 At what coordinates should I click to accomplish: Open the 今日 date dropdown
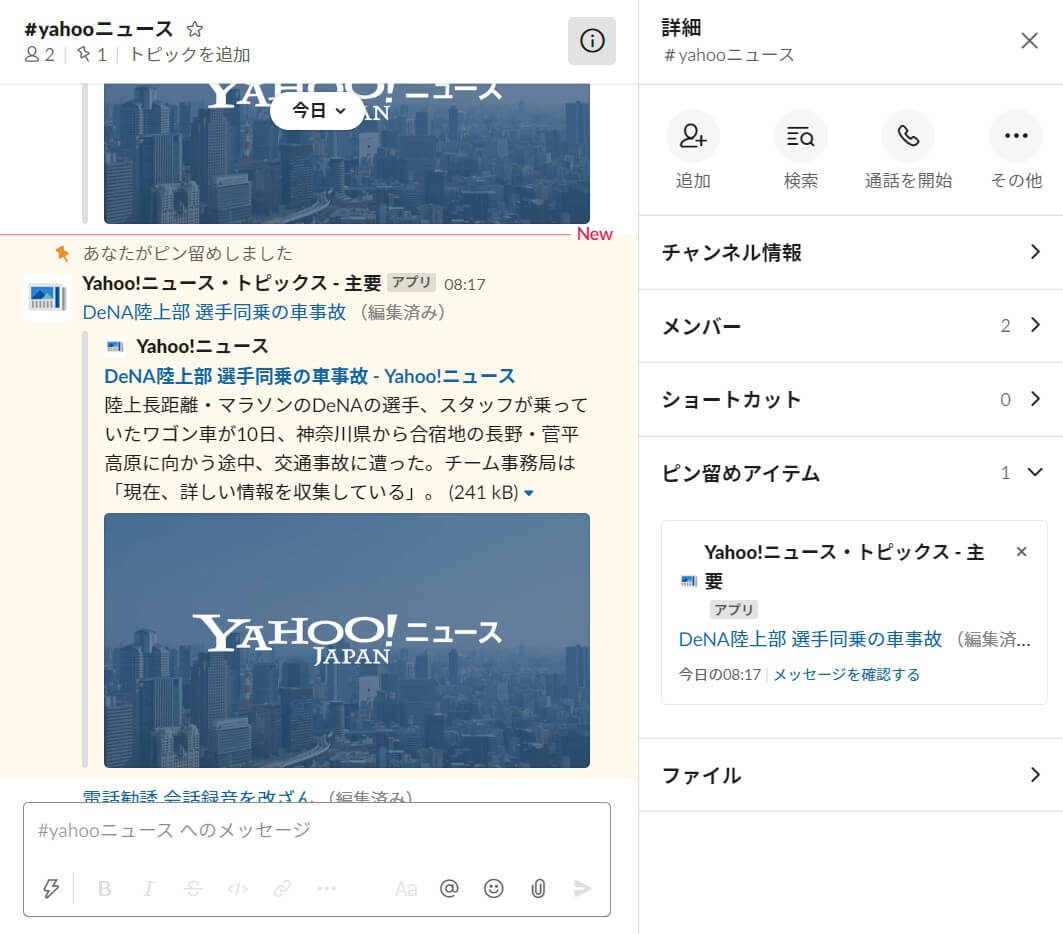pyautogui.click(x=317, y=111)
